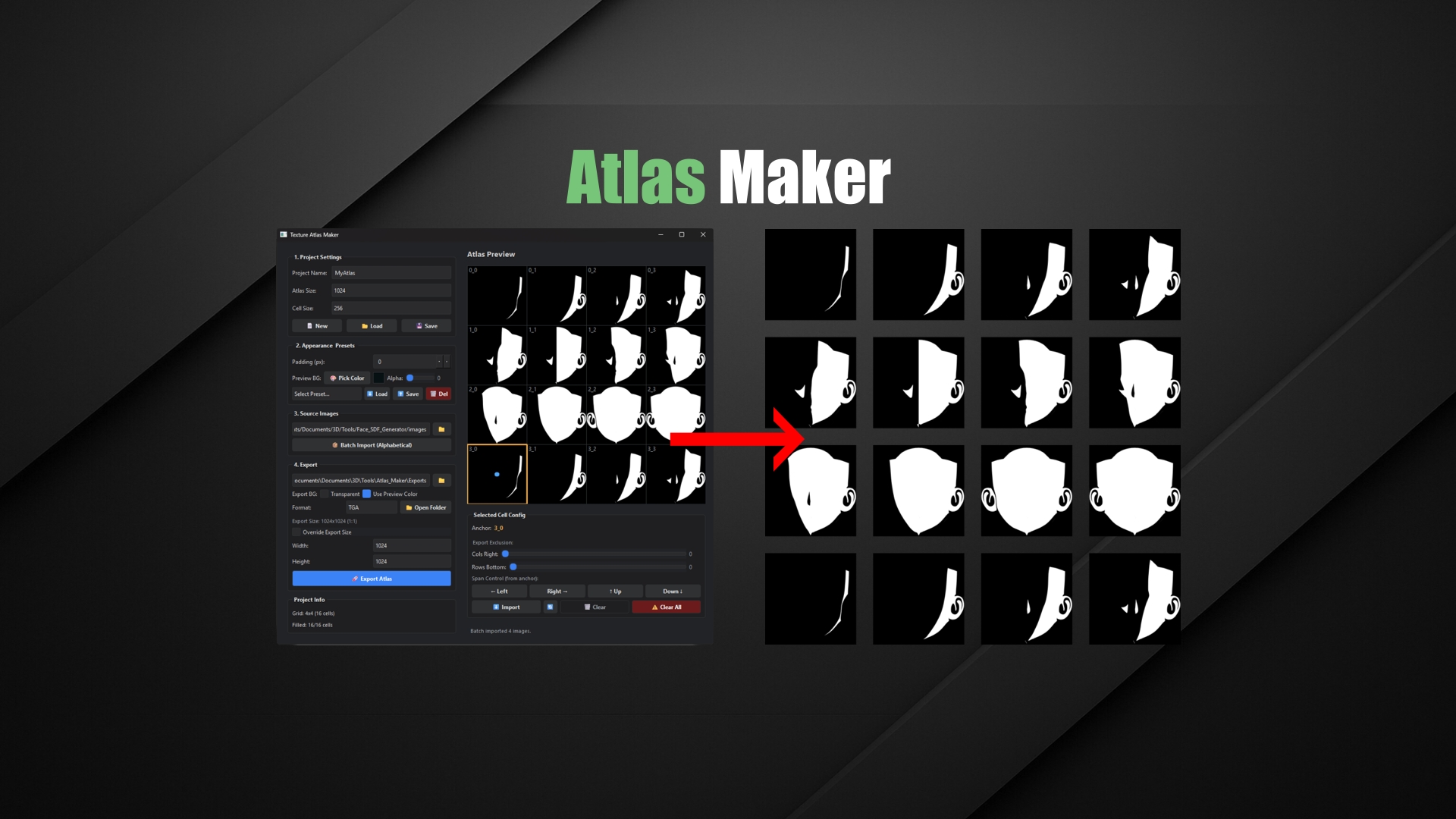Load the selected appearance preset

[x=377, y=394]
